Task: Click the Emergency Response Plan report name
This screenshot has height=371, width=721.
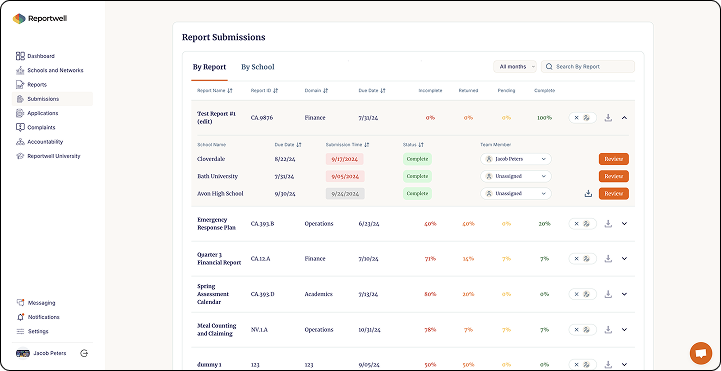Action: (x=217, y=224)
